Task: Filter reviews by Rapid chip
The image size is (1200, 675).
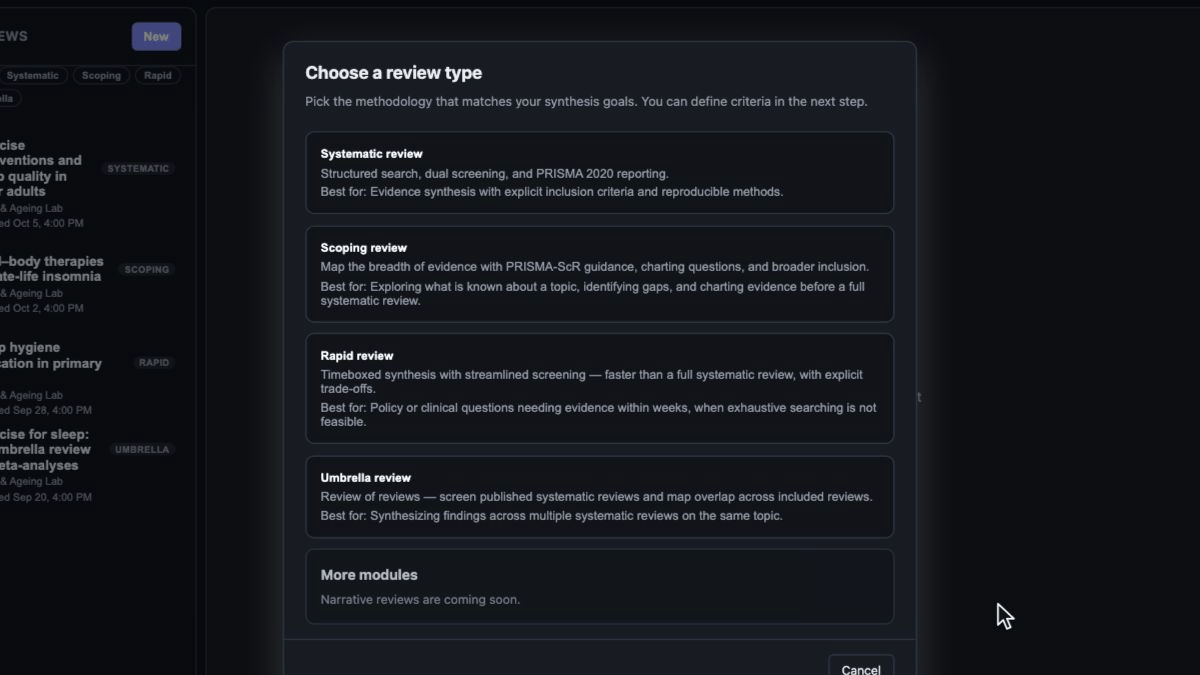Action: click(158, 76)
